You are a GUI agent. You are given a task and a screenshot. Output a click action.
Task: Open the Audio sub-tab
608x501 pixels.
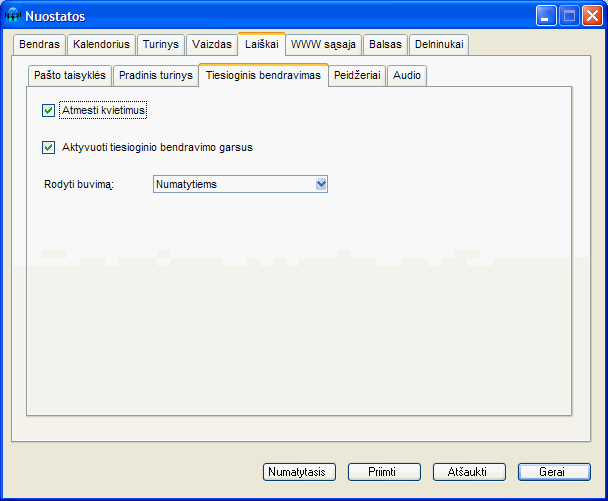pos(407,76)
